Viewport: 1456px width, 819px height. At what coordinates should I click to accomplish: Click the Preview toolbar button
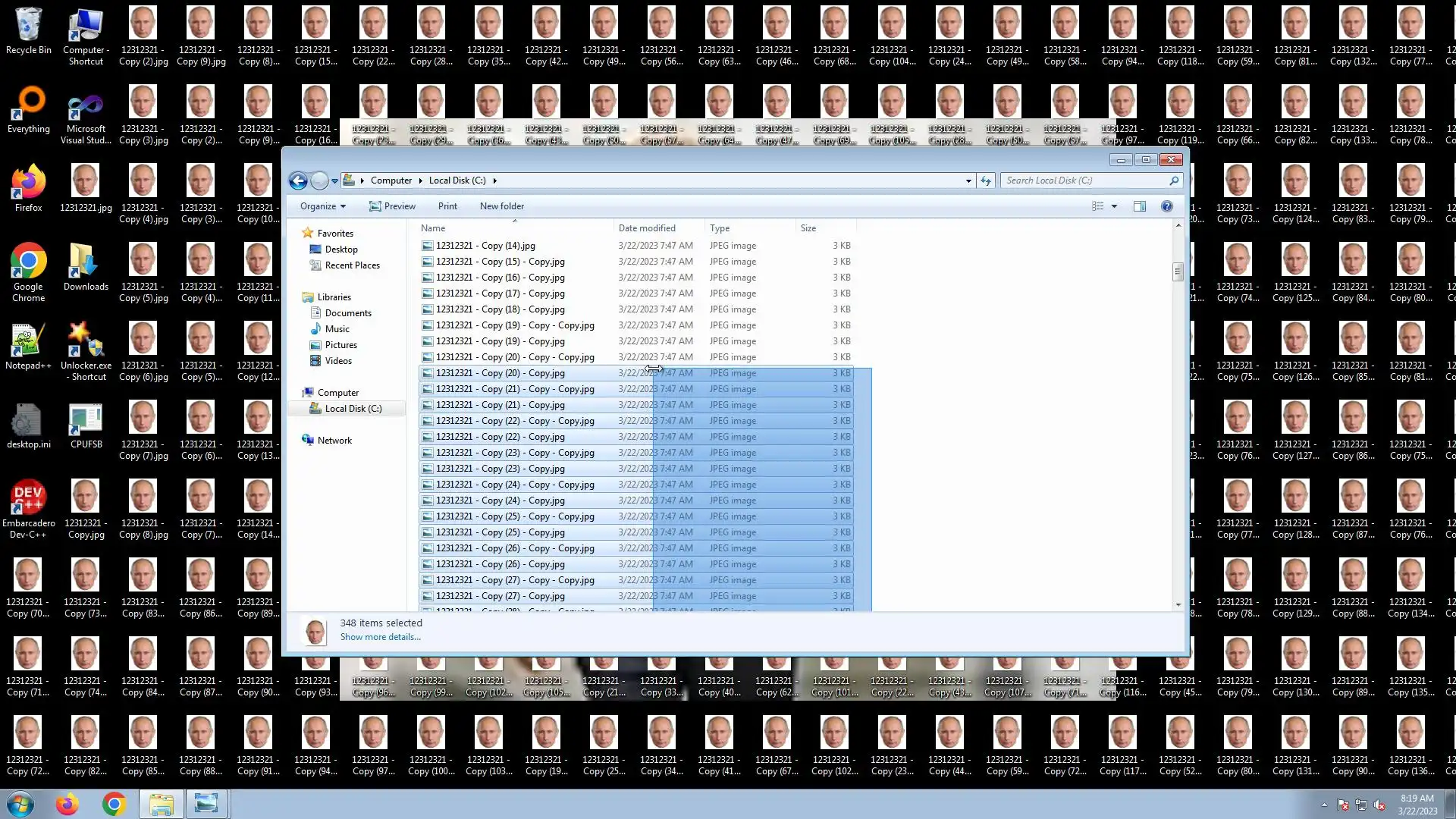point(392,206)
